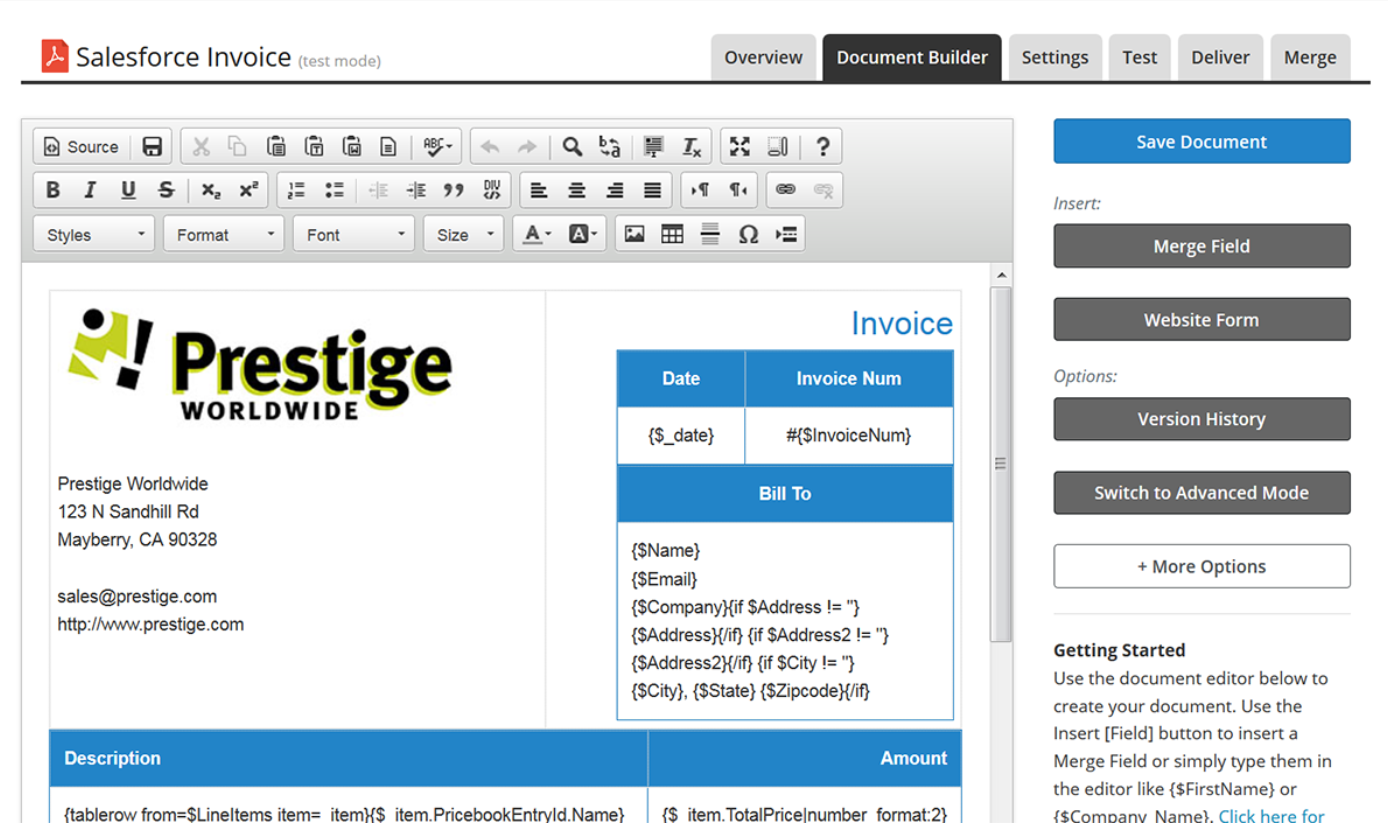Open the font Size dropdown
1388x830 pixels.
click(464, 234)
